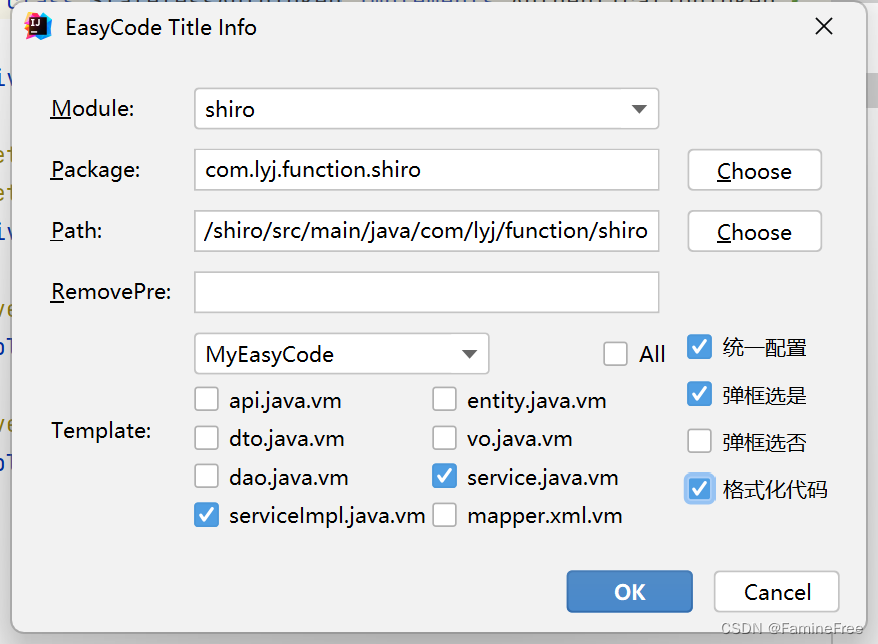
Task: Uncheck the 统一配置 checkbox
Action: click(x=699, y=347)
